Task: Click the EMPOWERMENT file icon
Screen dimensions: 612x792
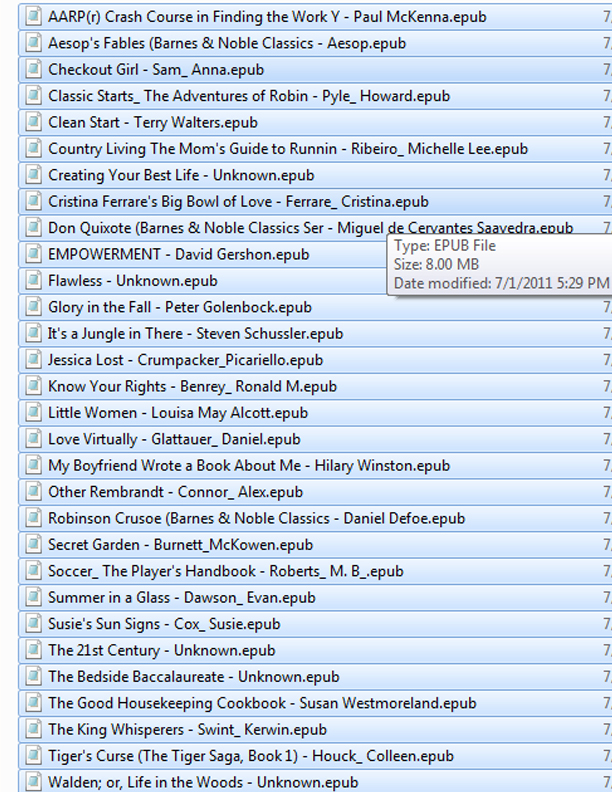Action: tap(33, 254)
